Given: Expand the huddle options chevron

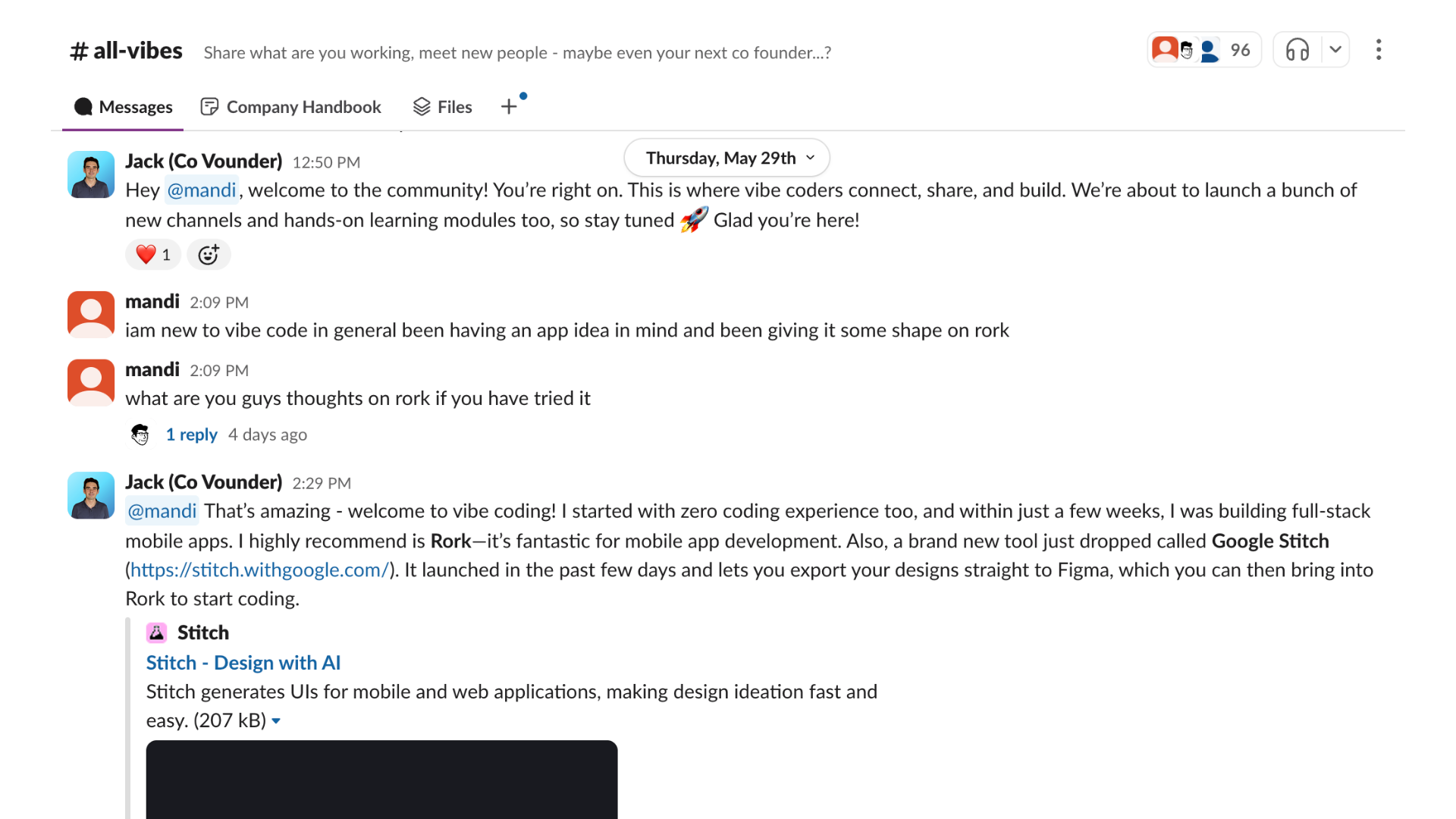Looking at the screenshot, I should click(1335, 49).
